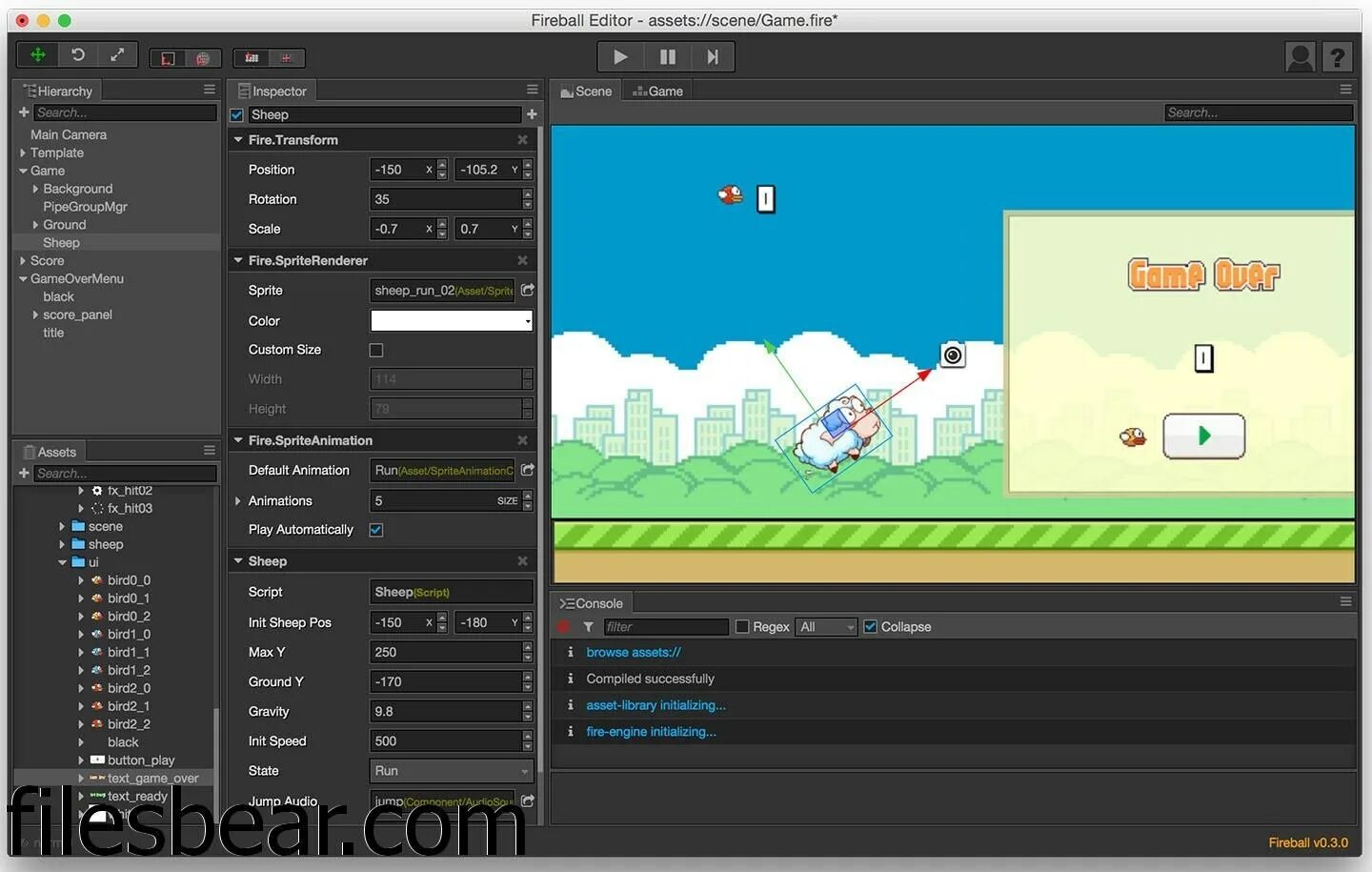Image resolution: width=1372 pixels, height=872 pixels.
Task: Open the State dropdown showing Run
Action: coord(451,771)
